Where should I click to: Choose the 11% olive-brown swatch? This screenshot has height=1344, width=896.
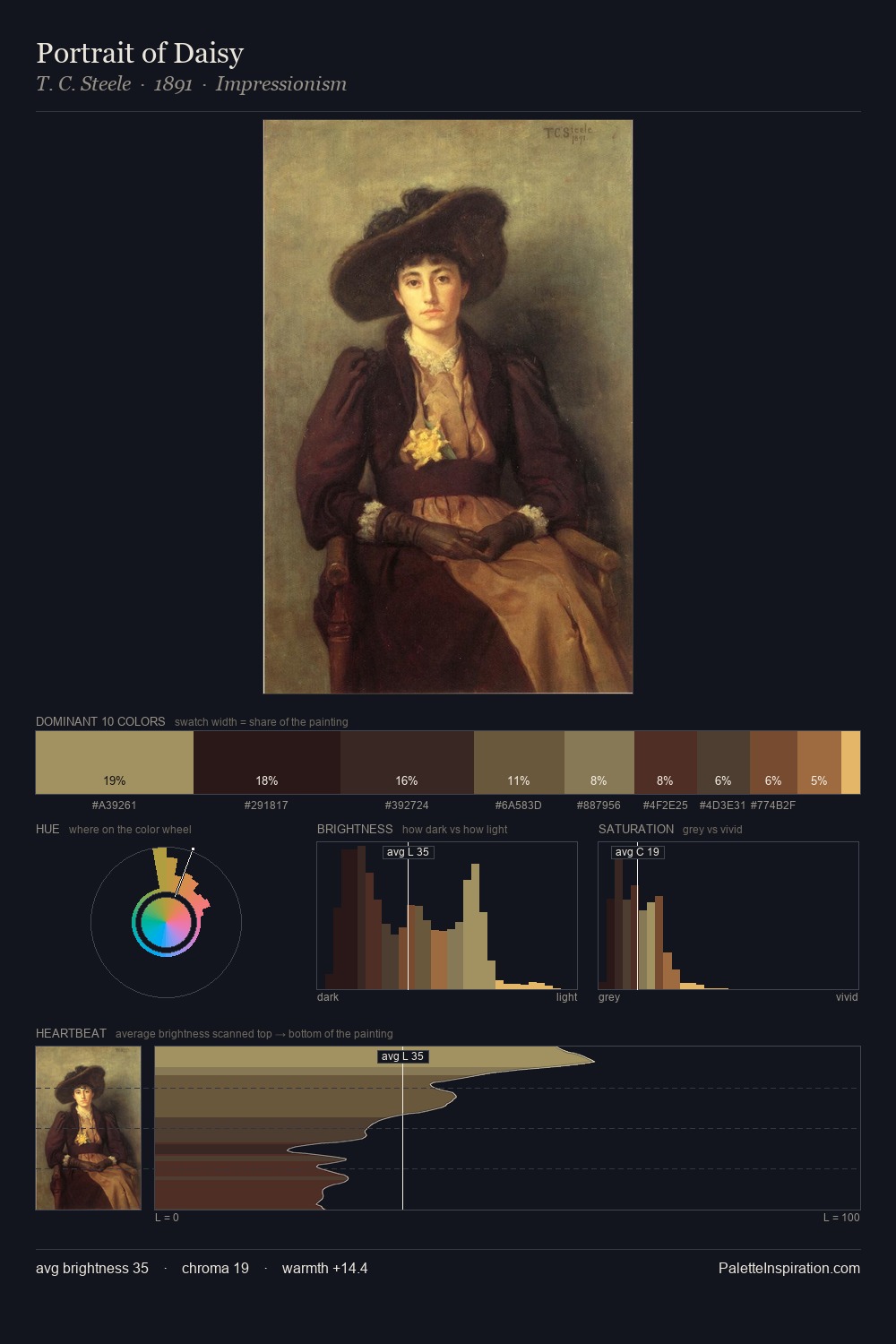(519, 762)
